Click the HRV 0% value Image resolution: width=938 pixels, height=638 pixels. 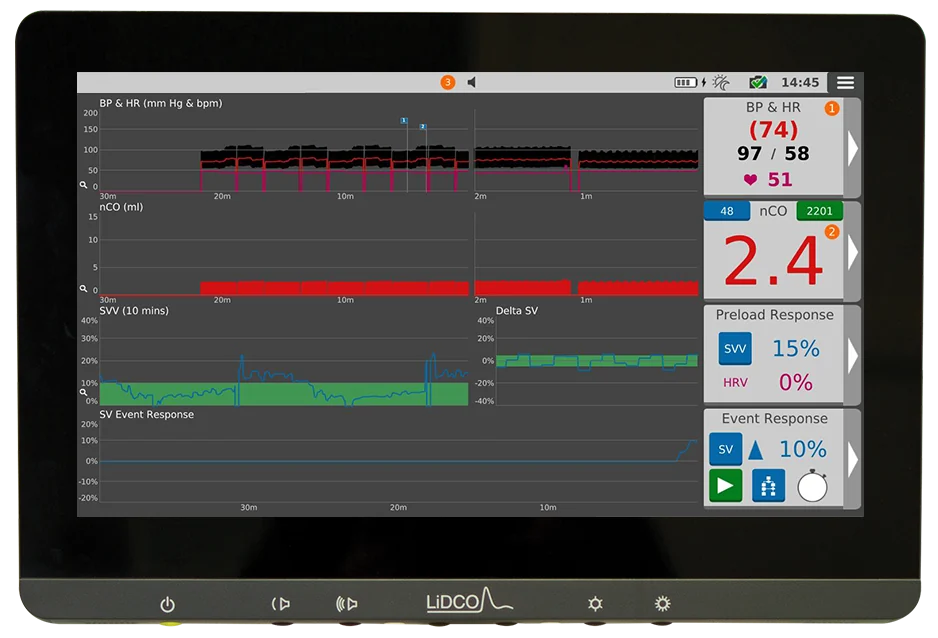pos(796,382)
